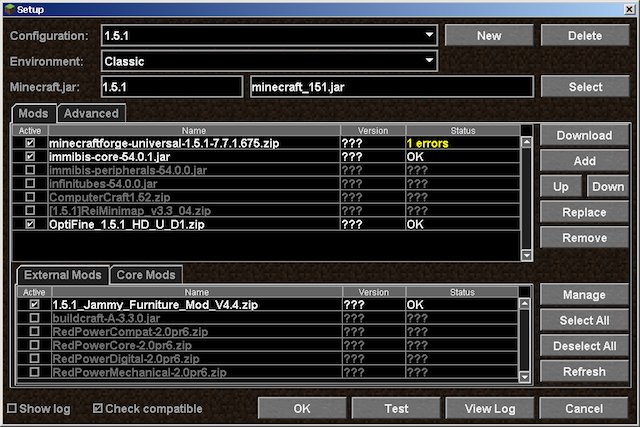Enable buildcraft-A-3.3.0.jar checkbox

(x=35, y=318)
